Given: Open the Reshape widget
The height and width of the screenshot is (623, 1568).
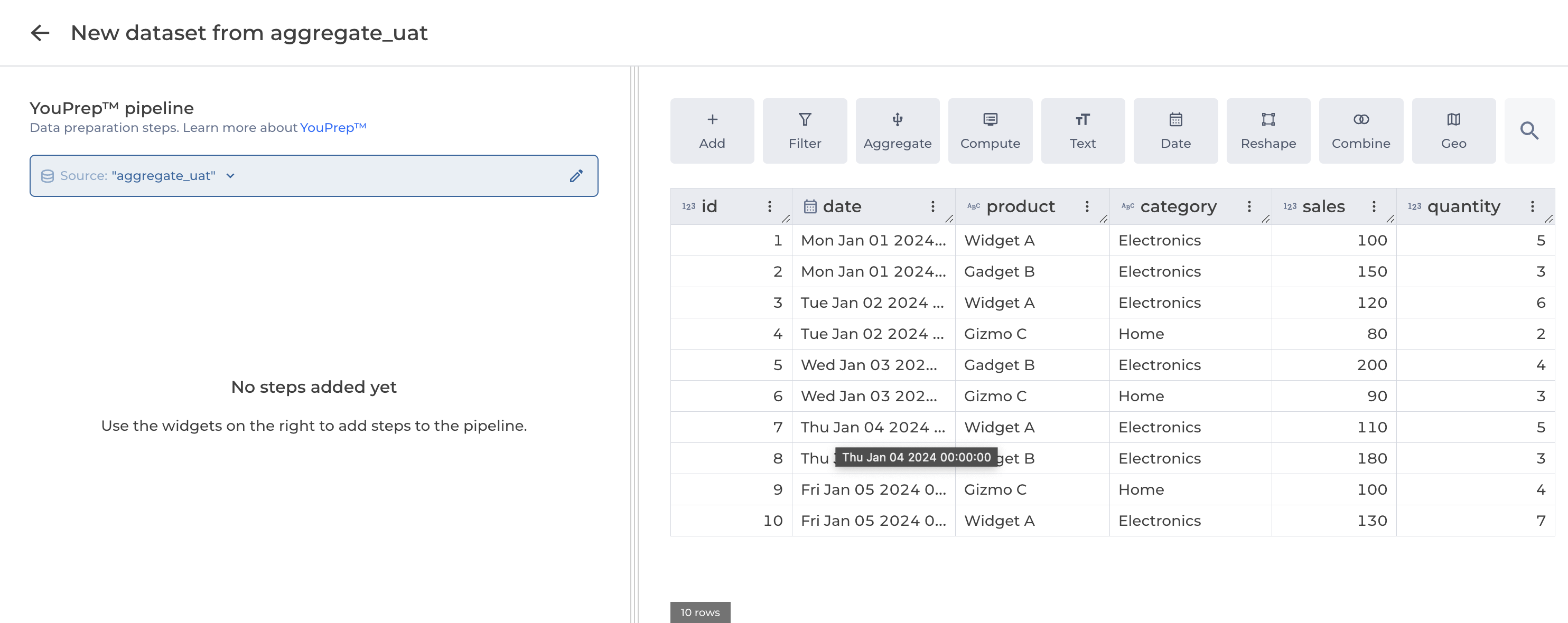Looking at the screenshot, I should pos(1268,131).
